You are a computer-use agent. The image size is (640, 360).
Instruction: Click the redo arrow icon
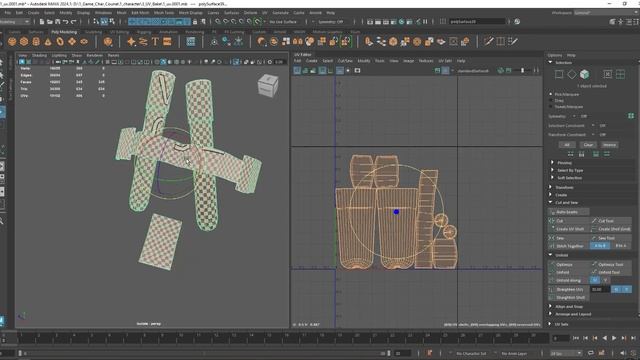73,21
